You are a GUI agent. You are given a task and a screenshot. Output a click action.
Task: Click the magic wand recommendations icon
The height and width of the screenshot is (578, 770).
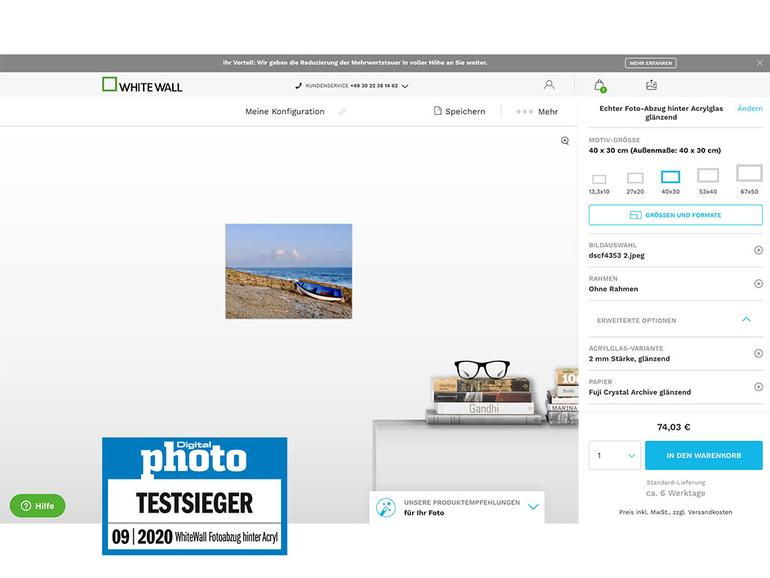[x=385, y=507]
